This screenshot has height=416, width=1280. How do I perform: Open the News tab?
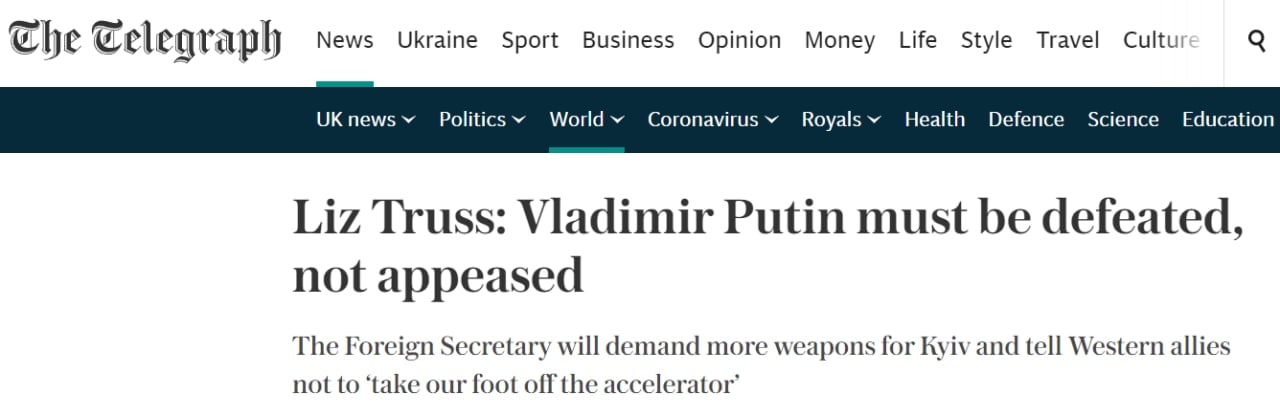click(x=344, y=41)
